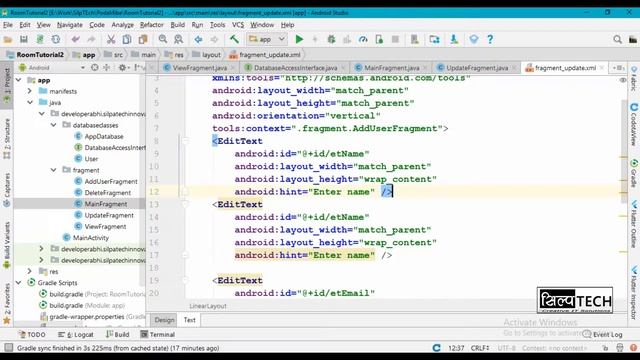Toggle the Structure side panel
640x360 pixels.
coord(7,139)
